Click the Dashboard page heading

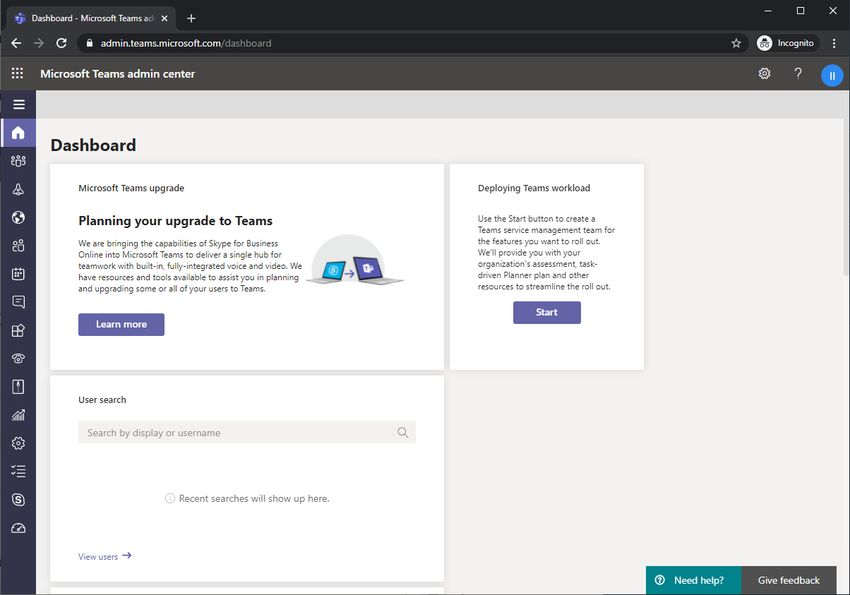point(93,145)
